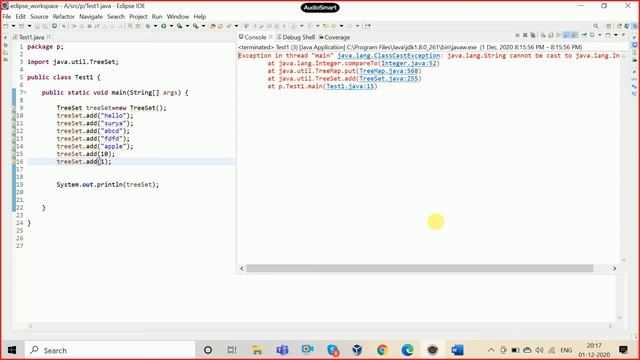This screenshot has width=640, height=360.
Task: Open the Source menu
Action: 39,16
